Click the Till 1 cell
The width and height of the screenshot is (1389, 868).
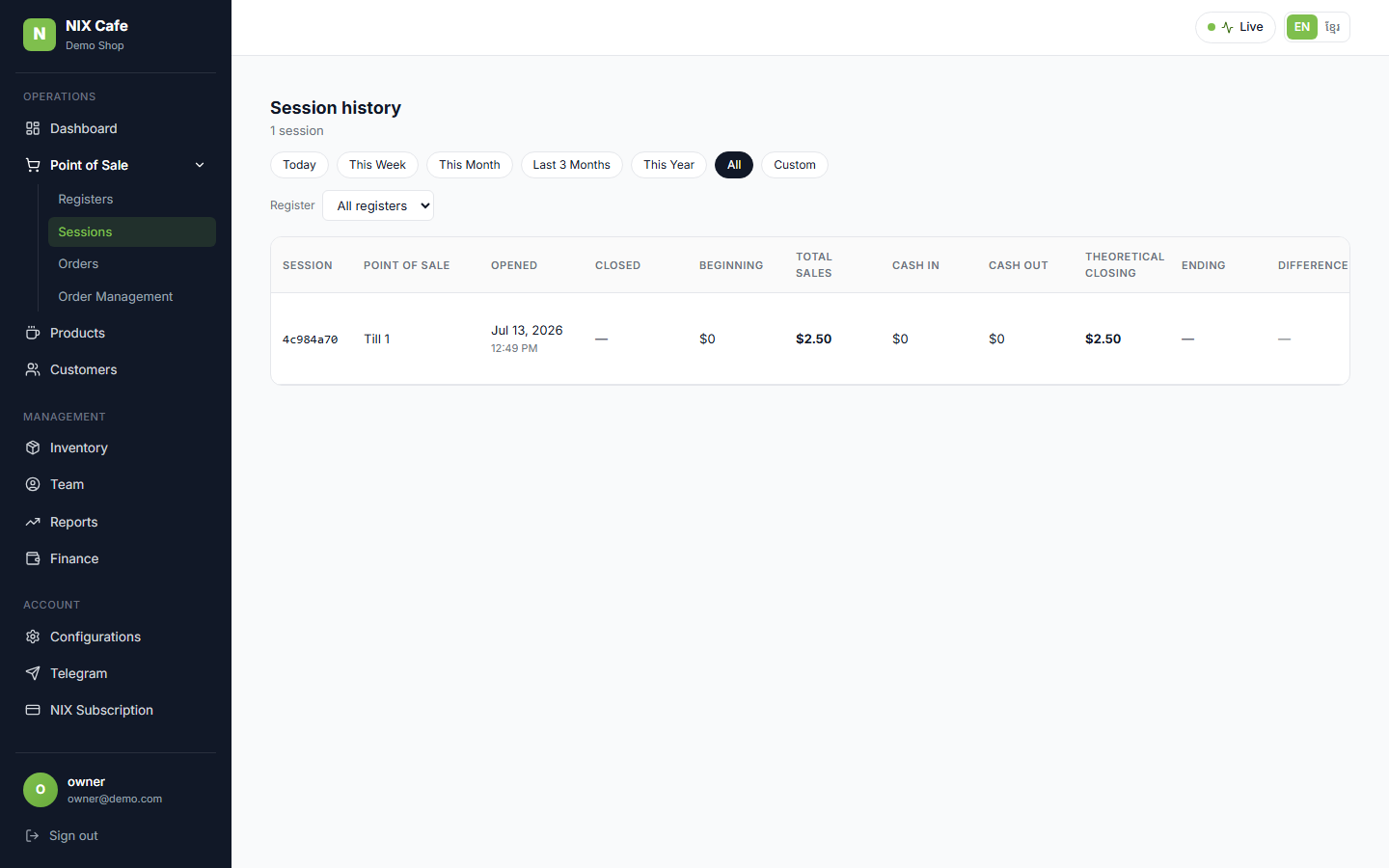[377, 339]
